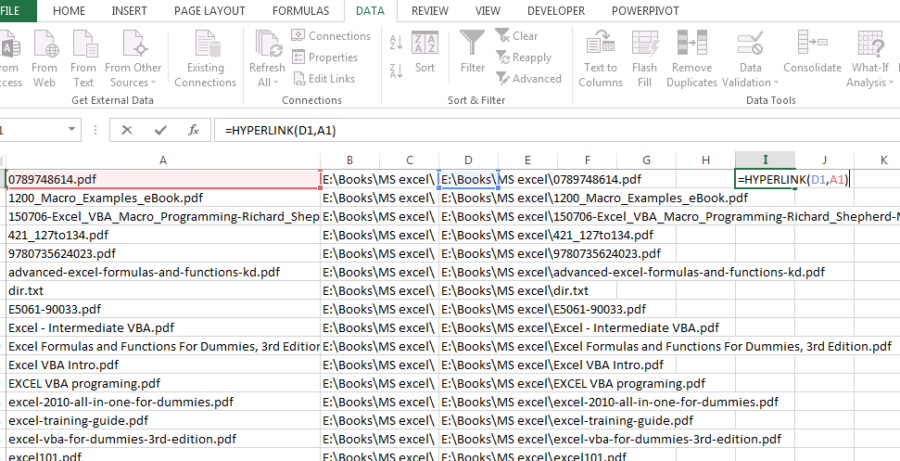Open Advanced filter options

[529, 79]
